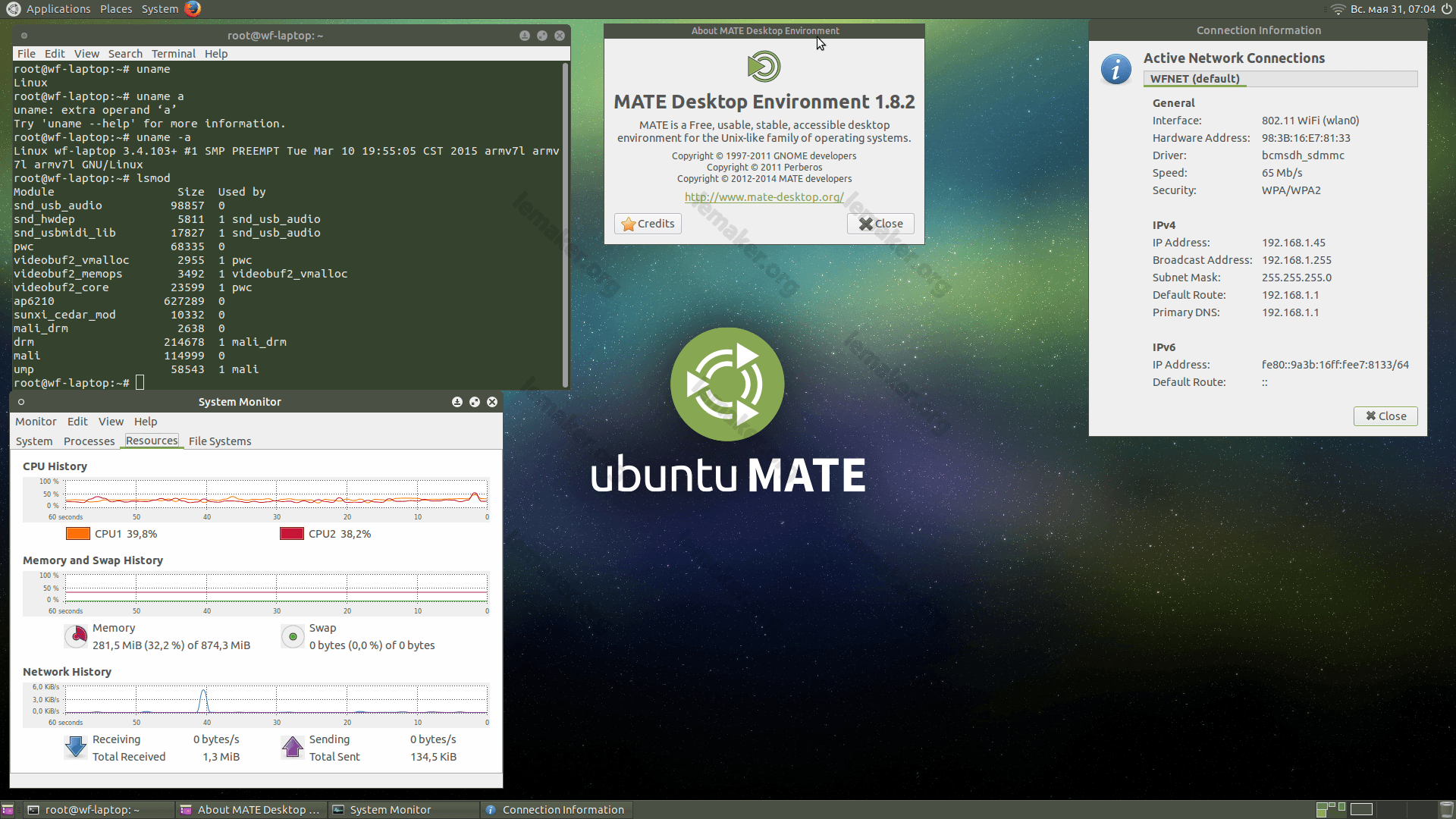Click the bcmsdh_sdmmc driver value

click(1303, 155)
